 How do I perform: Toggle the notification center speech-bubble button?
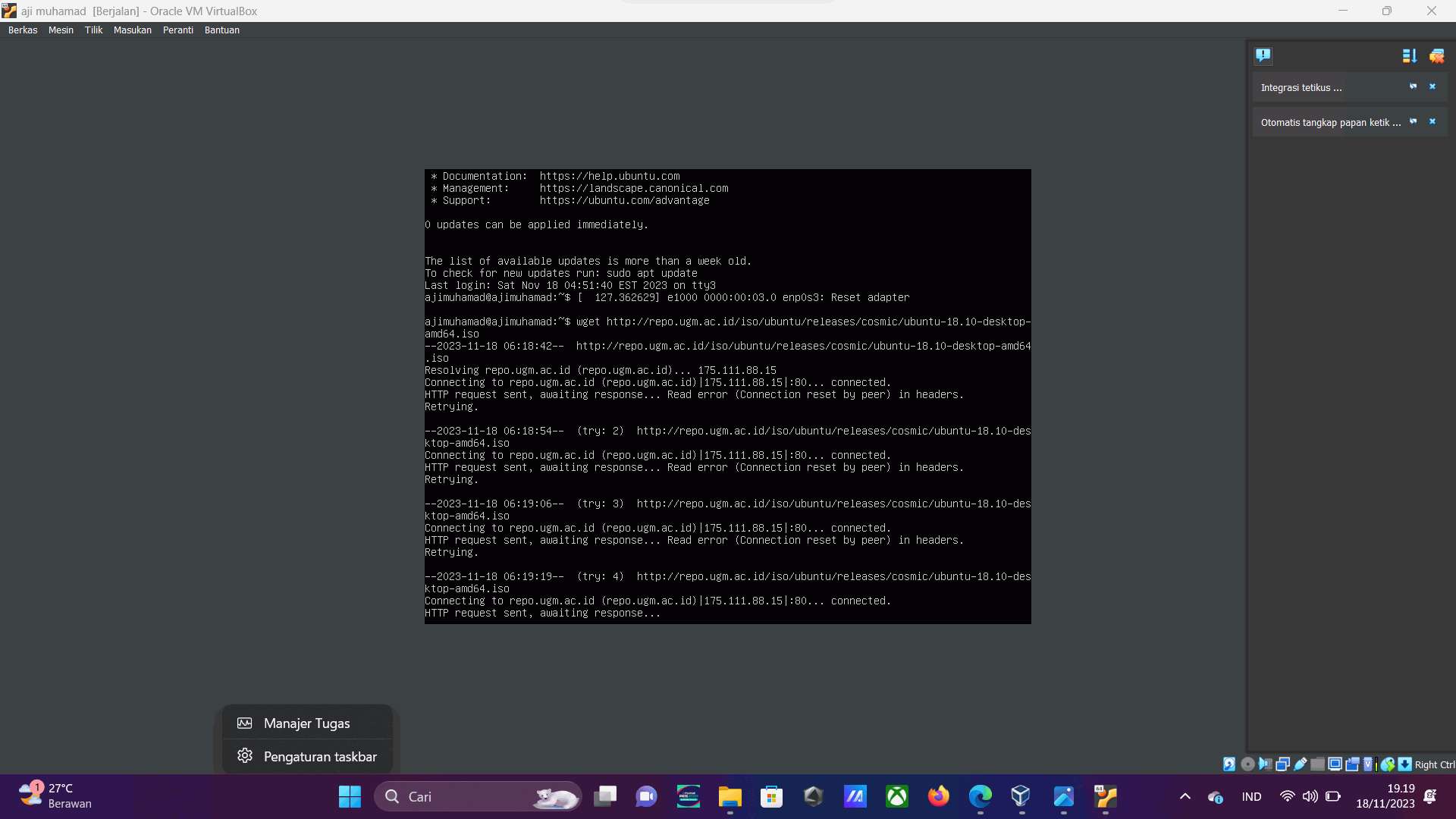coord(1263,55)
